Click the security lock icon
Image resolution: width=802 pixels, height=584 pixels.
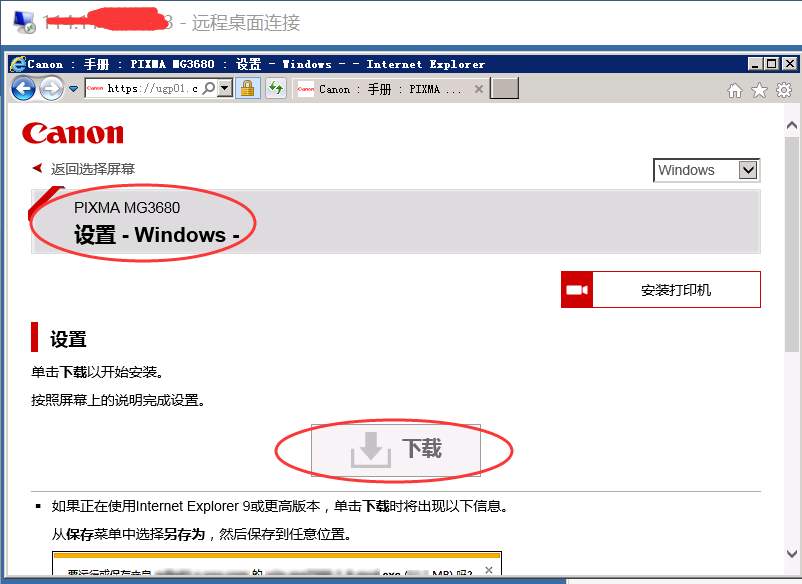click(x=248, y=88)
